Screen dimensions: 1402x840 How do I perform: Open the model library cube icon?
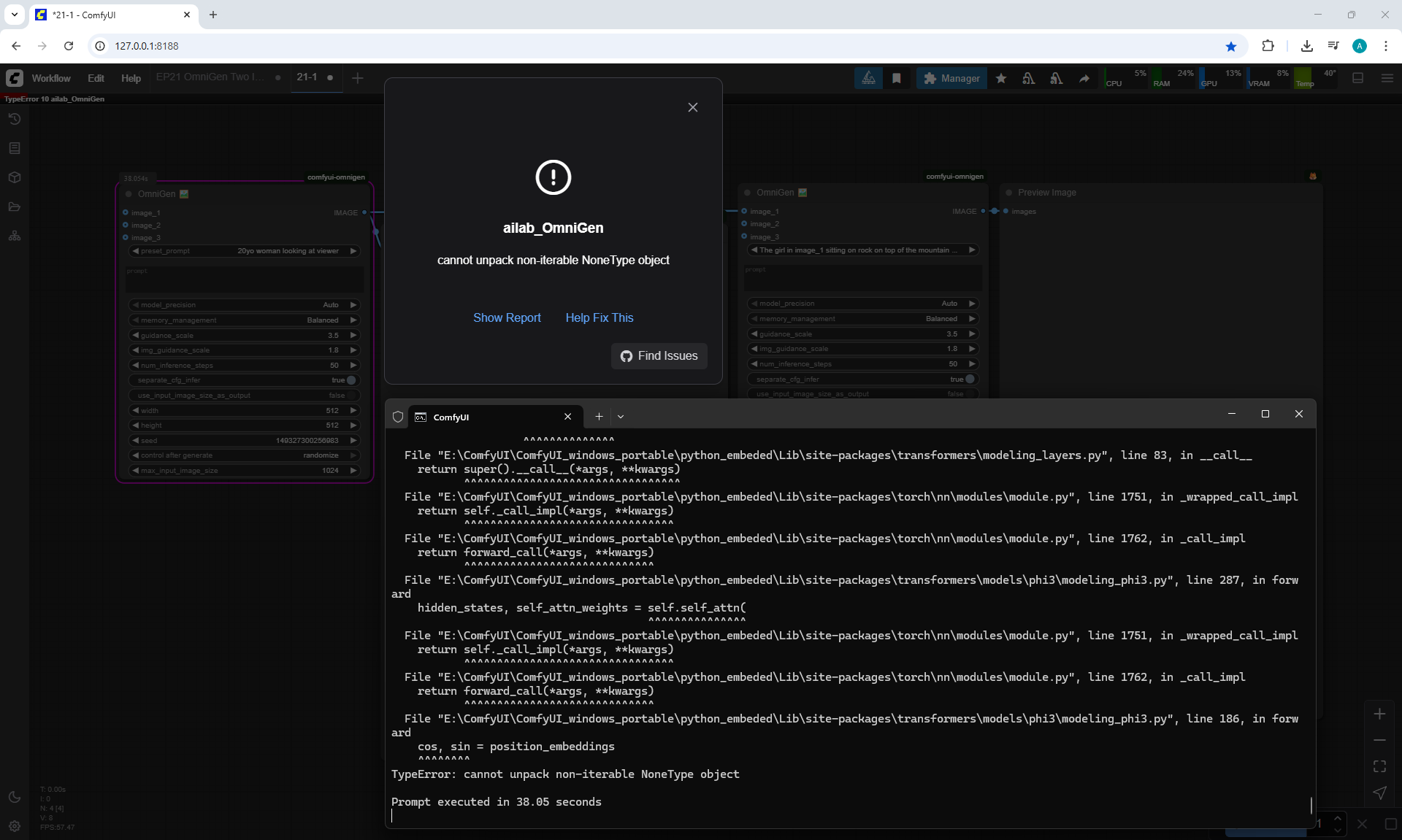coord(15,177)
